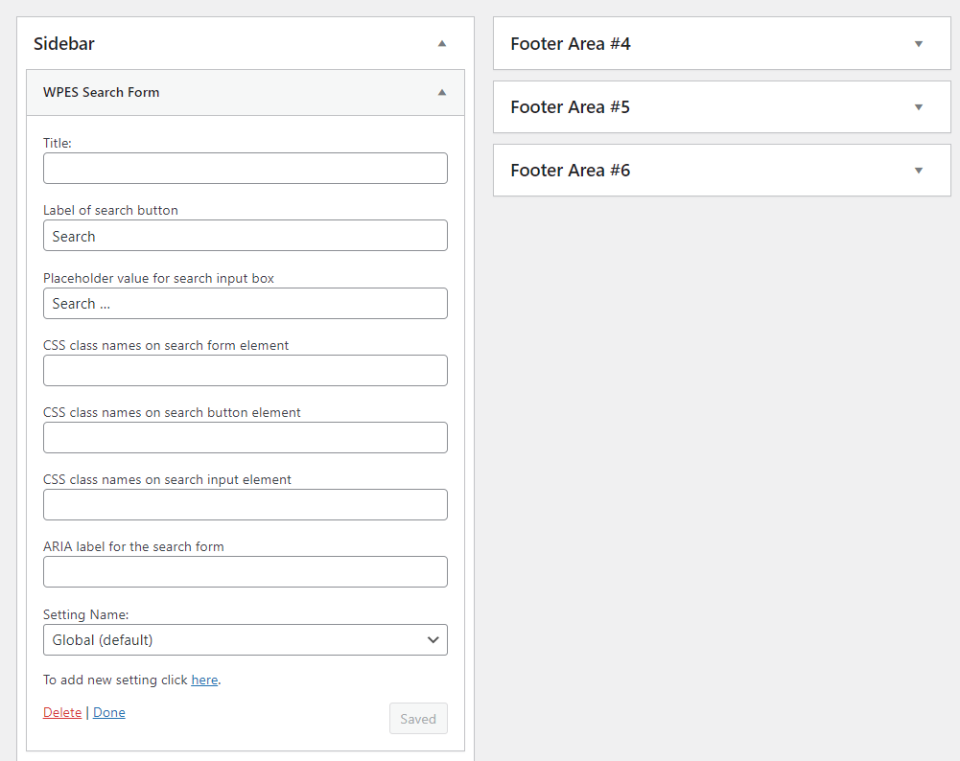Collapse the Sidebar panel arrow
Screen dimensions: 960x761
click(x=442, y=44)
